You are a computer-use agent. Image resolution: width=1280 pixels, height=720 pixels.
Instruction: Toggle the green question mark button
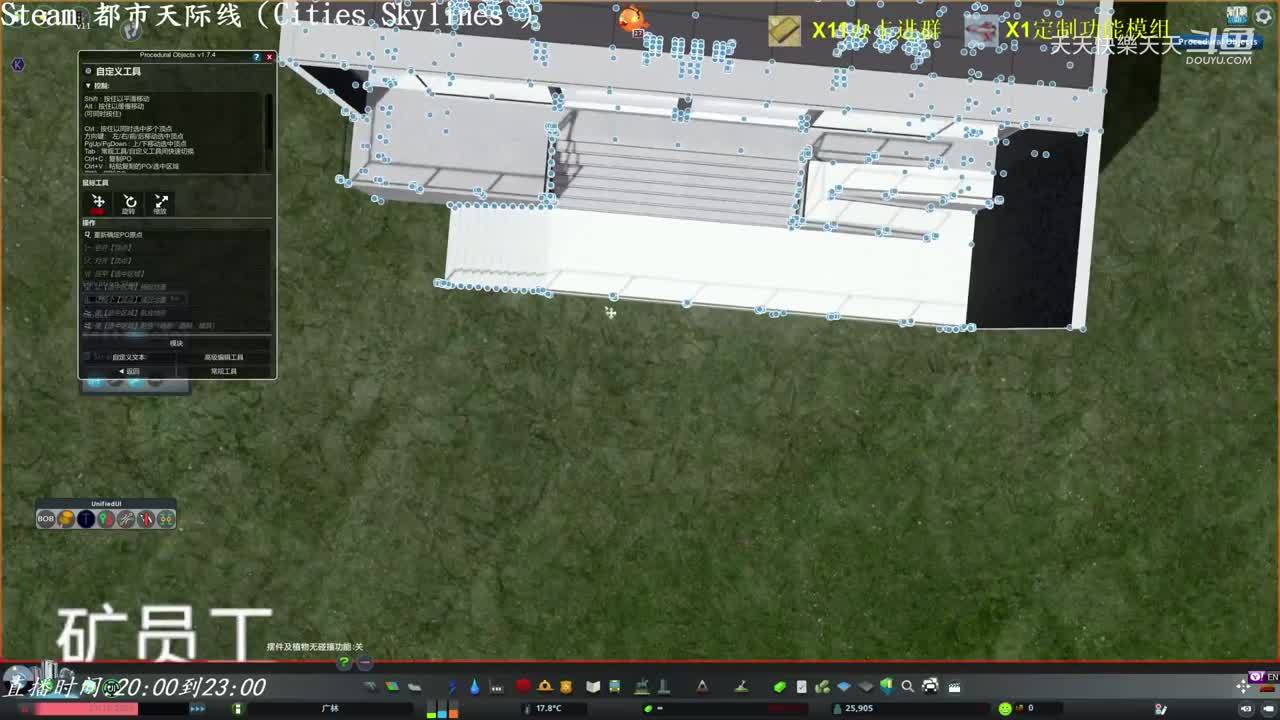(344, 662)
